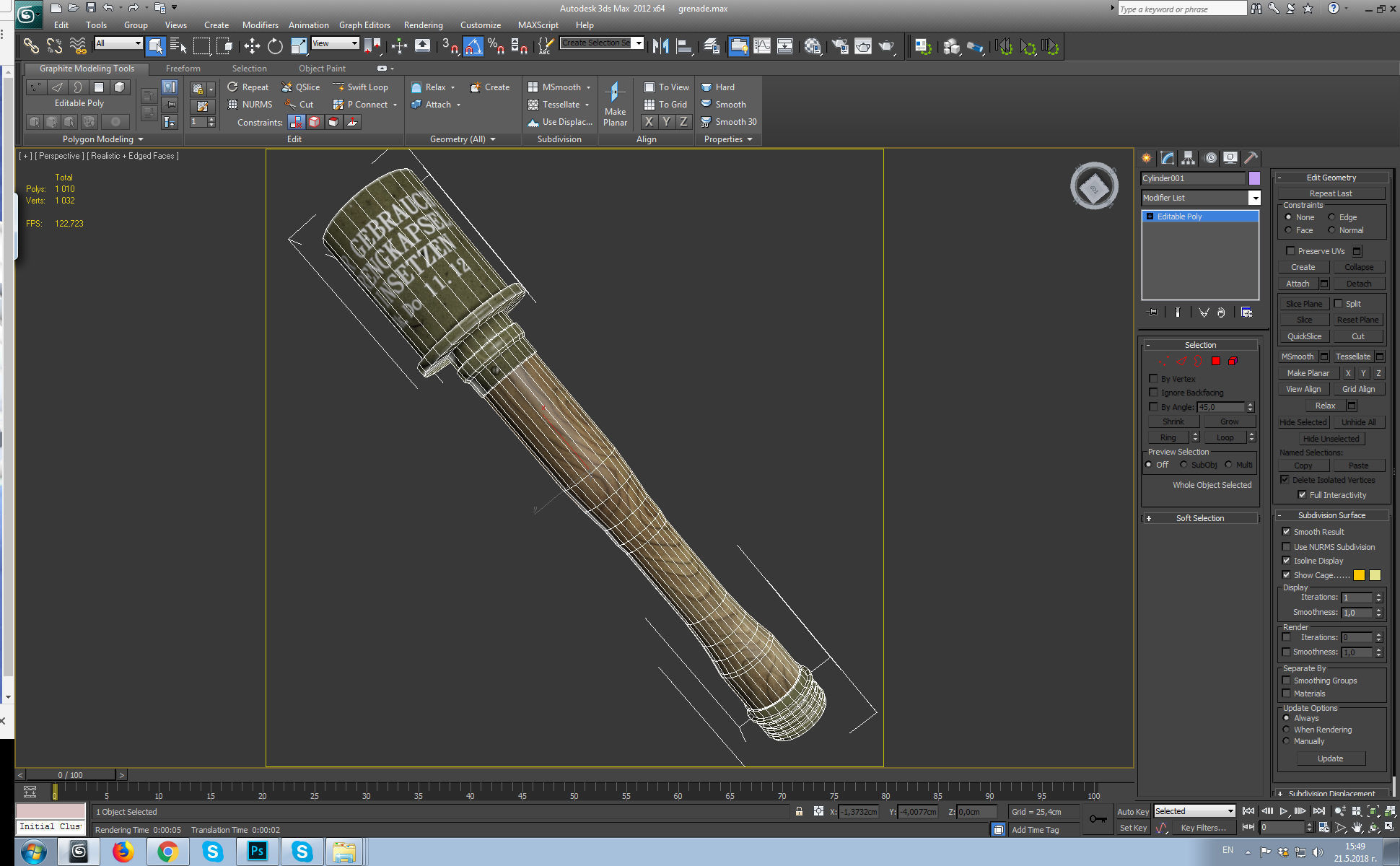Open the Create command panel tab
This screenshot has width=1400, height=866.
click(x=1147, y=158)
